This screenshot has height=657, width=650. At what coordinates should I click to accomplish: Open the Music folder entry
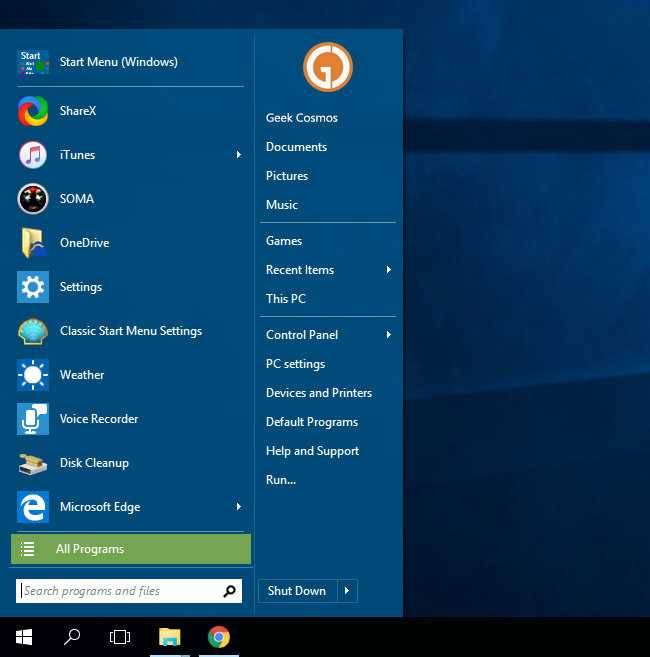[282, 204]
